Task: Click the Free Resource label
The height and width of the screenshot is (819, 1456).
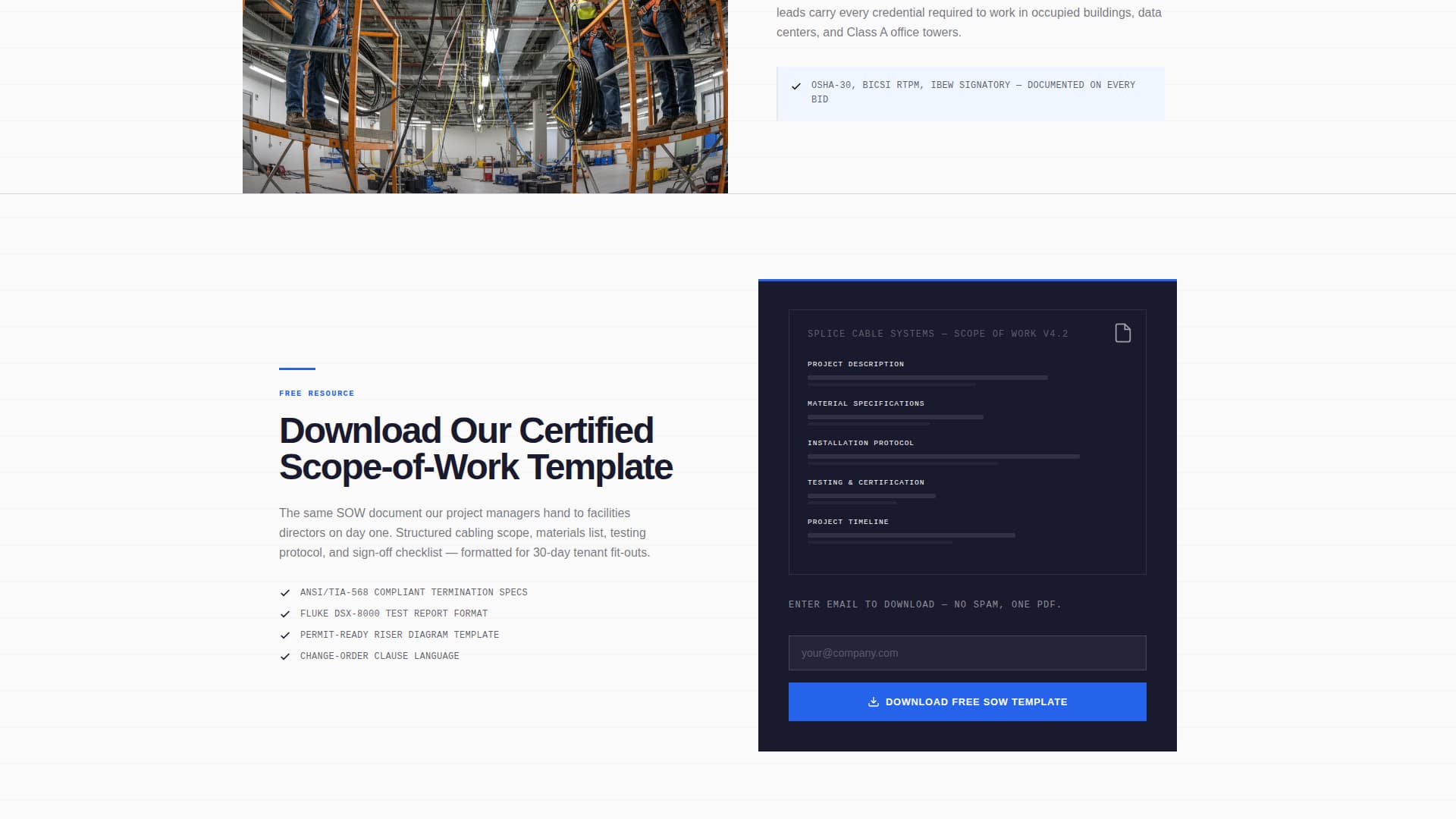Action: pyautogui.click(x=316, y=394)
